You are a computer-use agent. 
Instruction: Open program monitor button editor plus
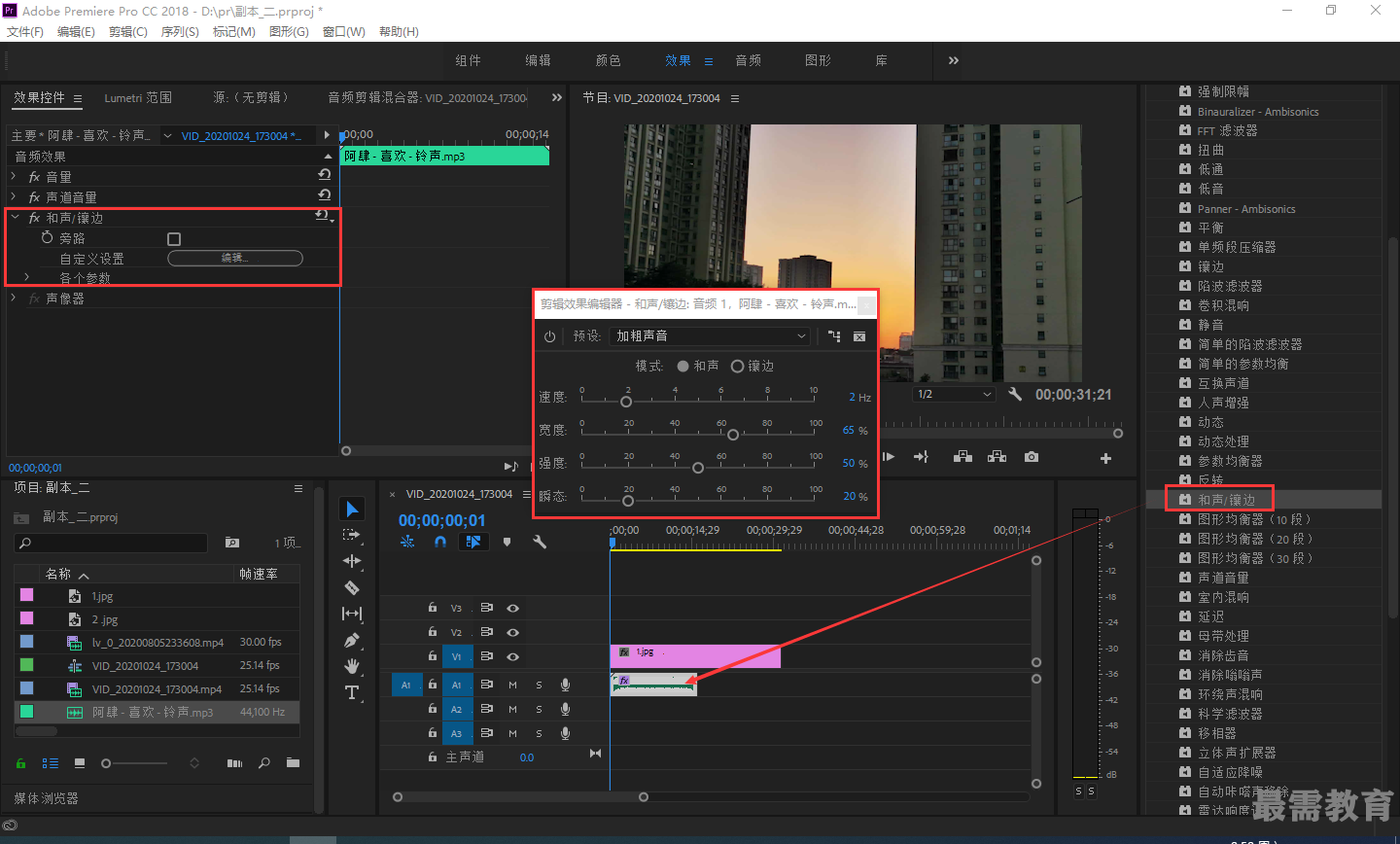pyautogui.click(x=1105, y=458)
